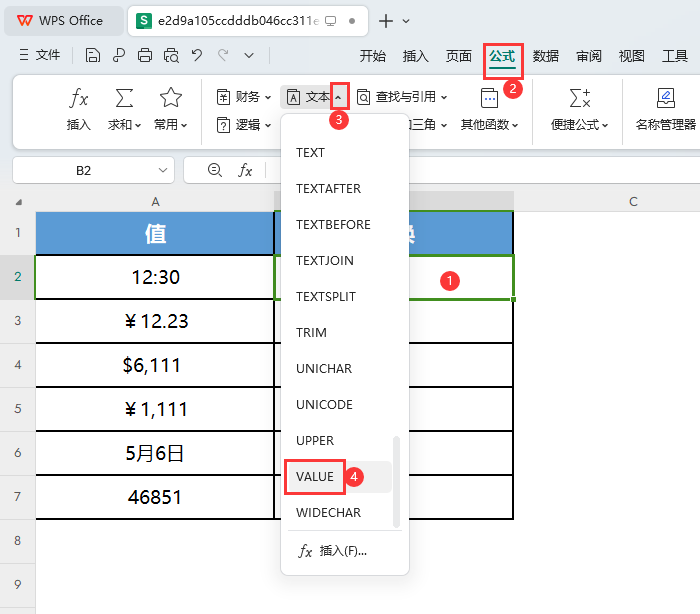Open the 常用 functions star dropdown
Viewport: 700px width, 614px height.
point(171,109)
